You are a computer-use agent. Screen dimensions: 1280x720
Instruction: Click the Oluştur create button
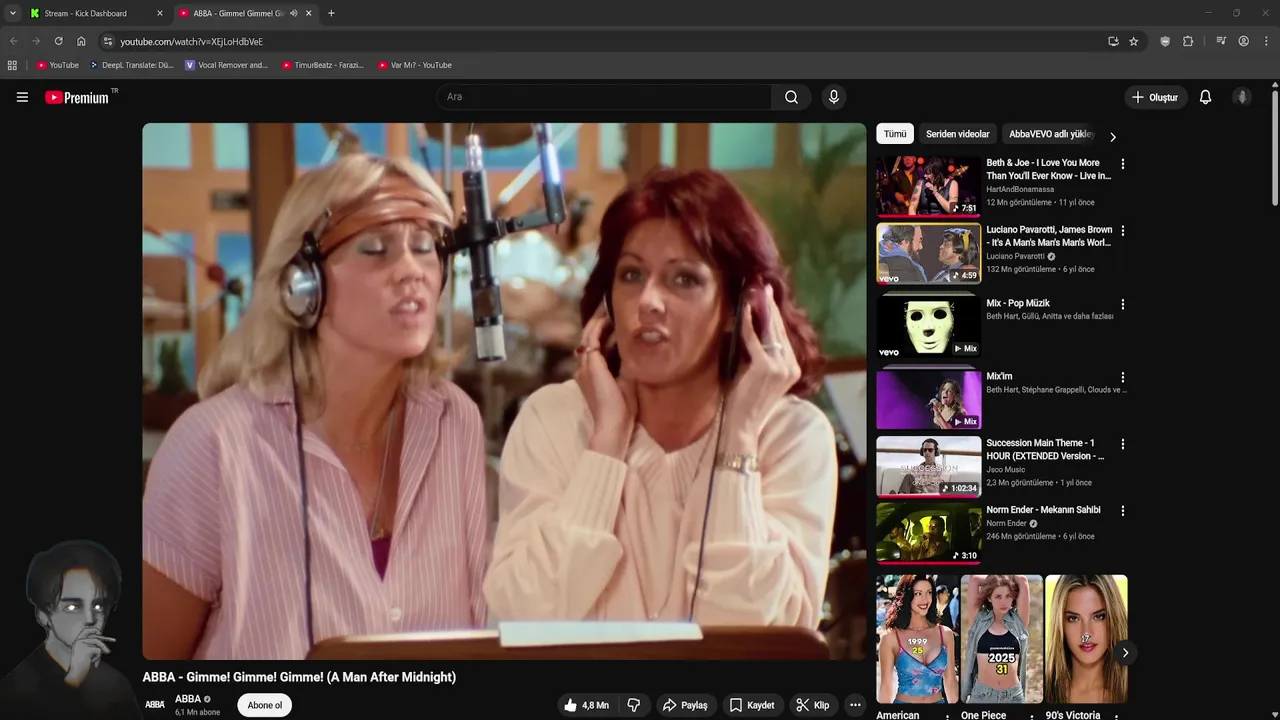click(x=1154, y=97)
